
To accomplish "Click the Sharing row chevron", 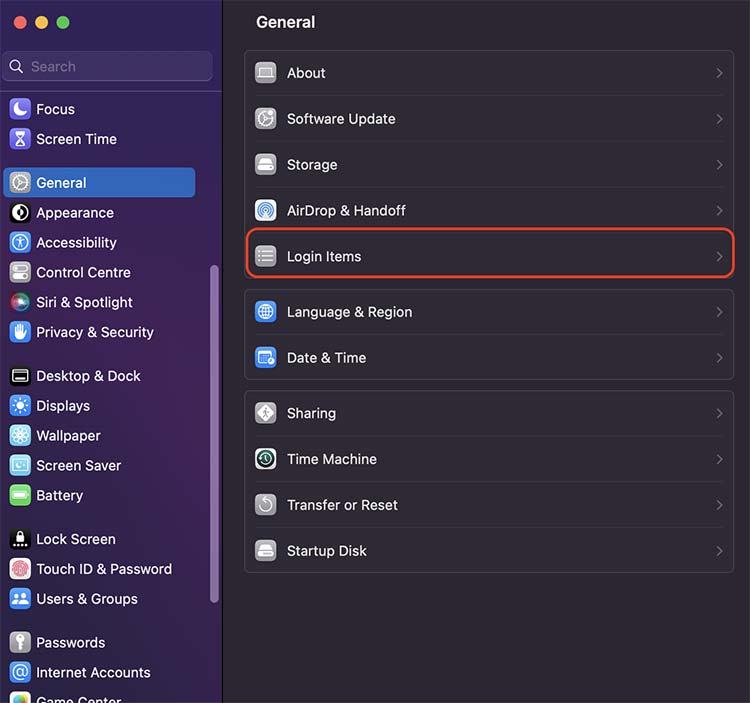I will pyautogui.click(x=719, y=414).
